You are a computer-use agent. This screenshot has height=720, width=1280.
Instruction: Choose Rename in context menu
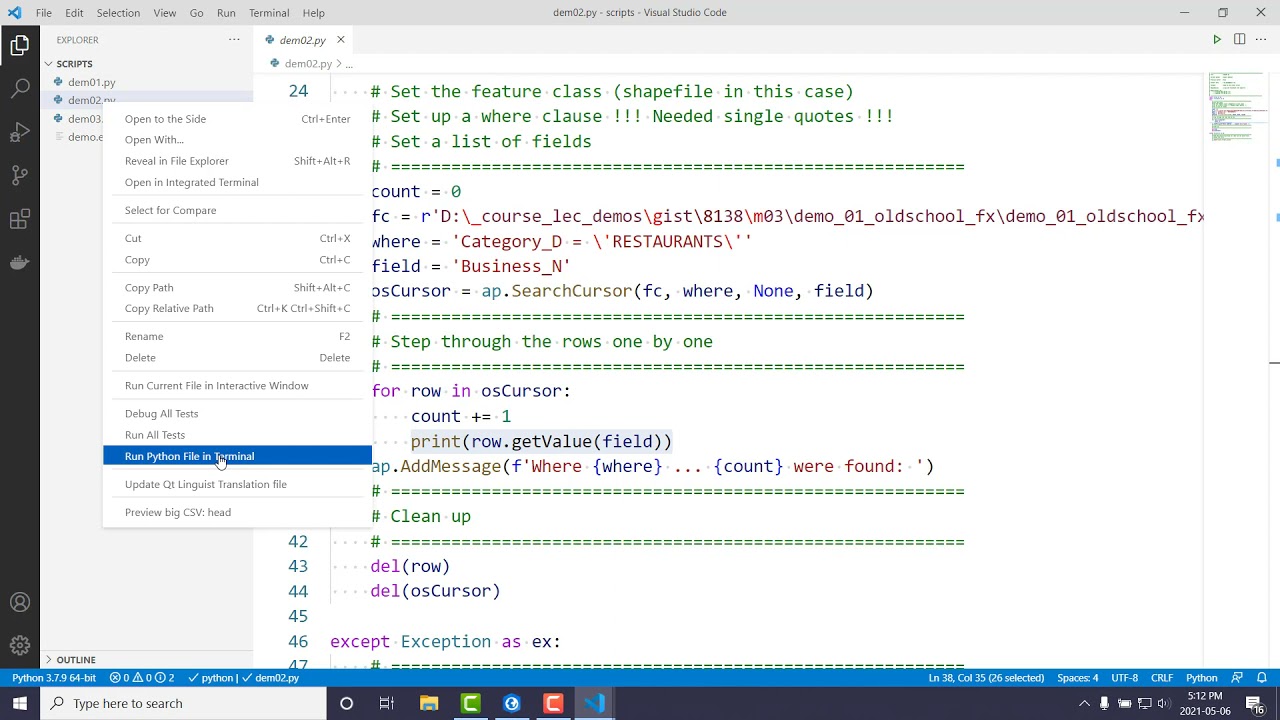point(237,336)
